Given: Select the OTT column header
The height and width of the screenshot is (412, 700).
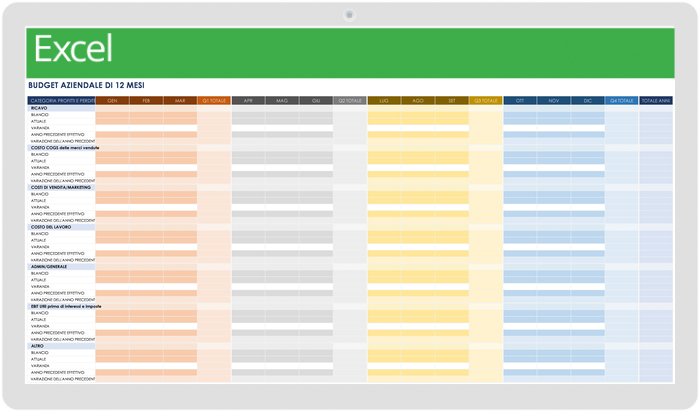Looking at the screenshot, I should tap(520, 101).
